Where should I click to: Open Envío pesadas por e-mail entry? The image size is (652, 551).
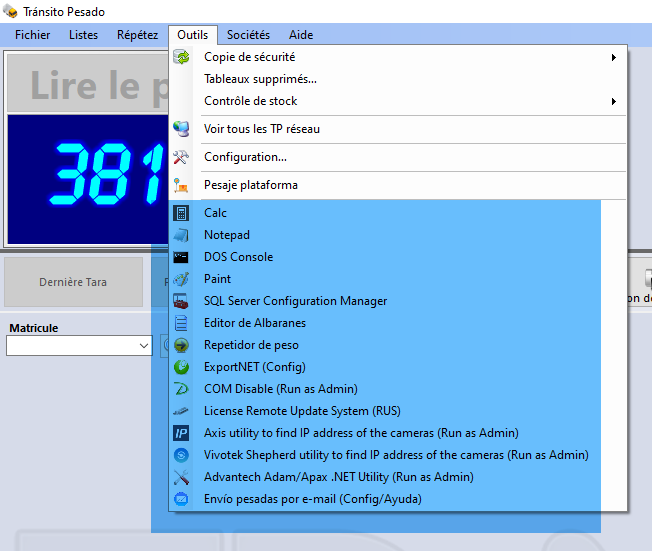coord(398,499)
